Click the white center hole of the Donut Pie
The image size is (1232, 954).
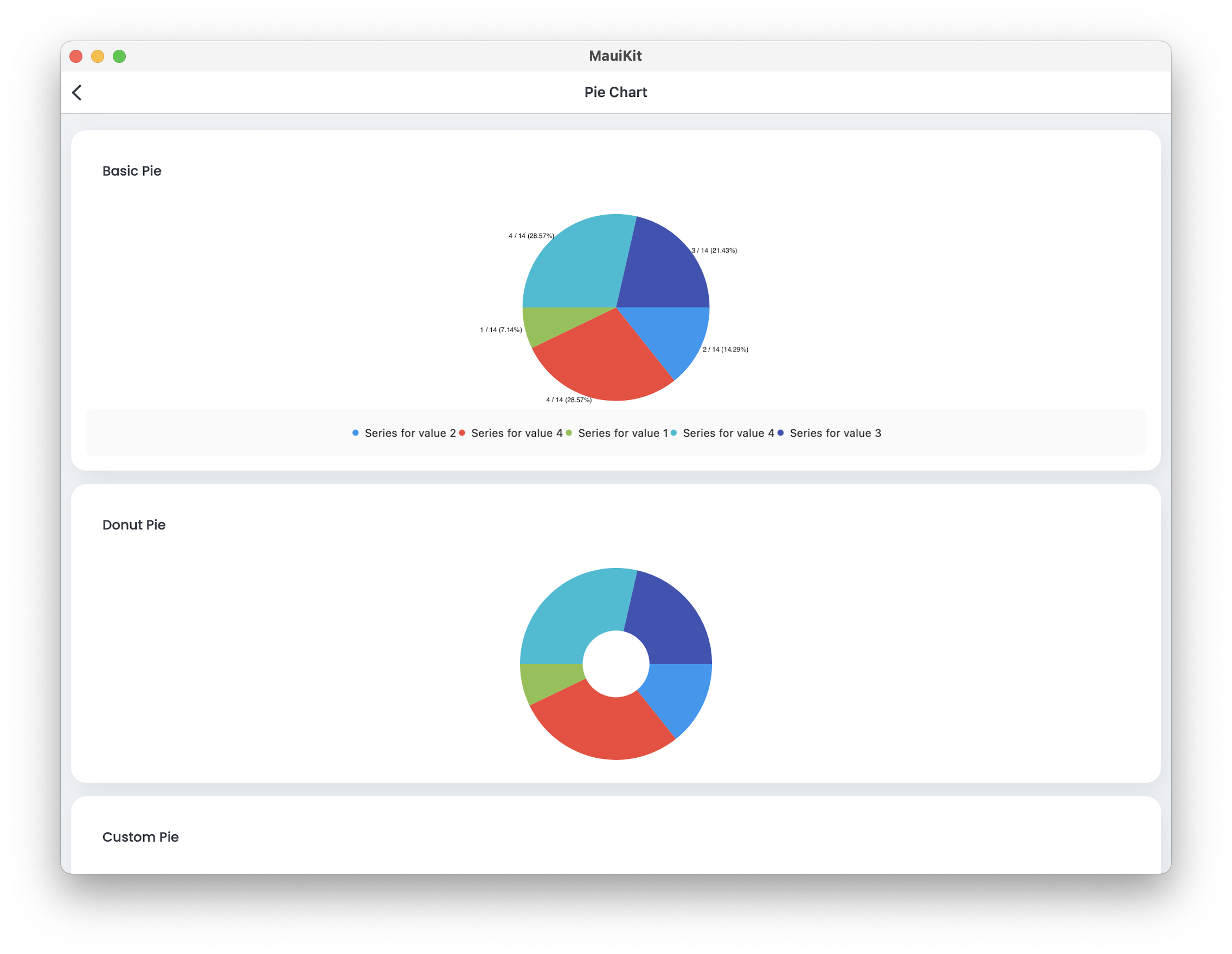[x=616, y=663]
